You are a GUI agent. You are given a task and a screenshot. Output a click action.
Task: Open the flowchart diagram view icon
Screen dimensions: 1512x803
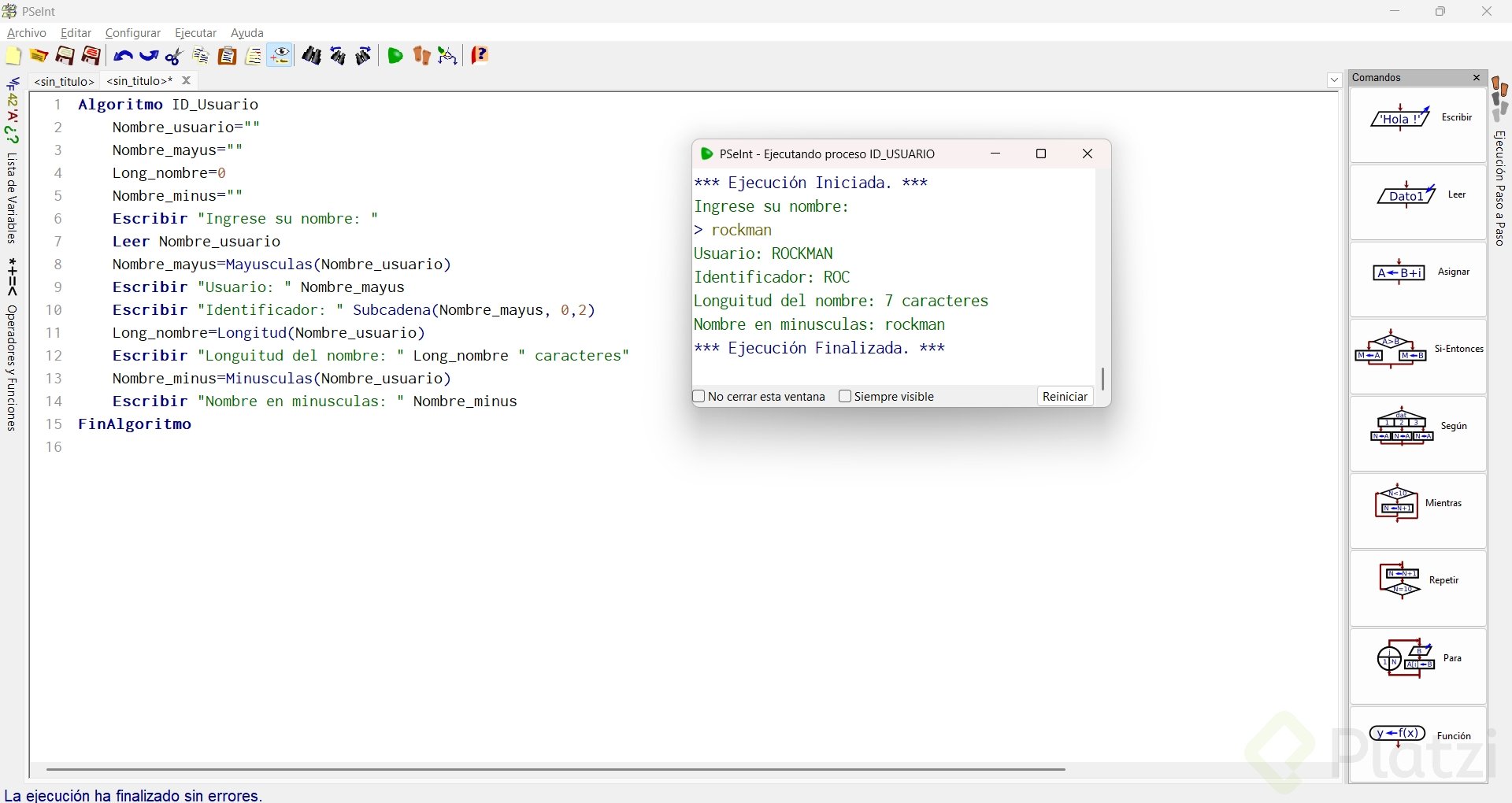click(x=448, y=56)
